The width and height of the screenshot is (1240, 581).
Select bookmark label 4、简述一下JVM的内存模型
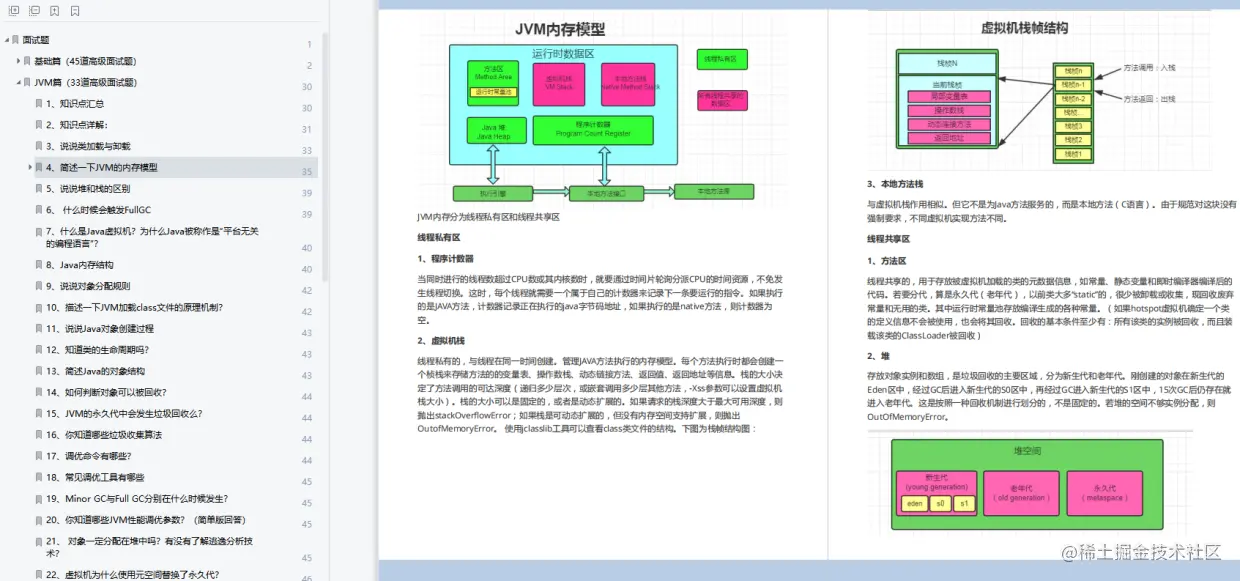click(x=102, y=168)
